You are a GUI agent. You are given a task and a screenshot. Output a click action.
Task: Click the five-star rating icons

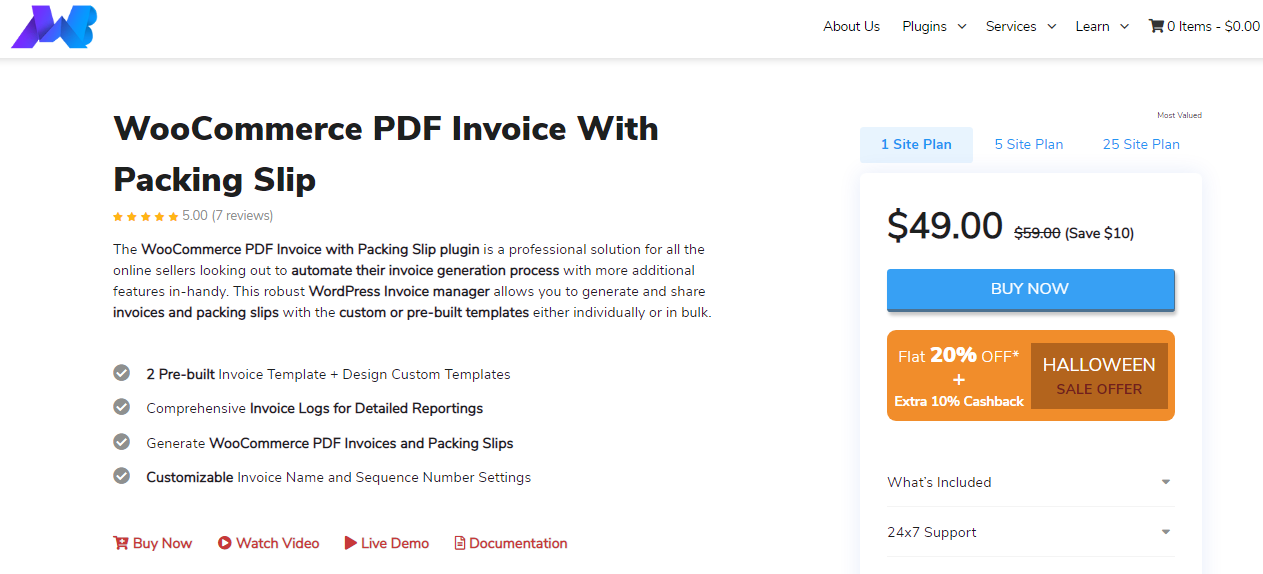146,216
